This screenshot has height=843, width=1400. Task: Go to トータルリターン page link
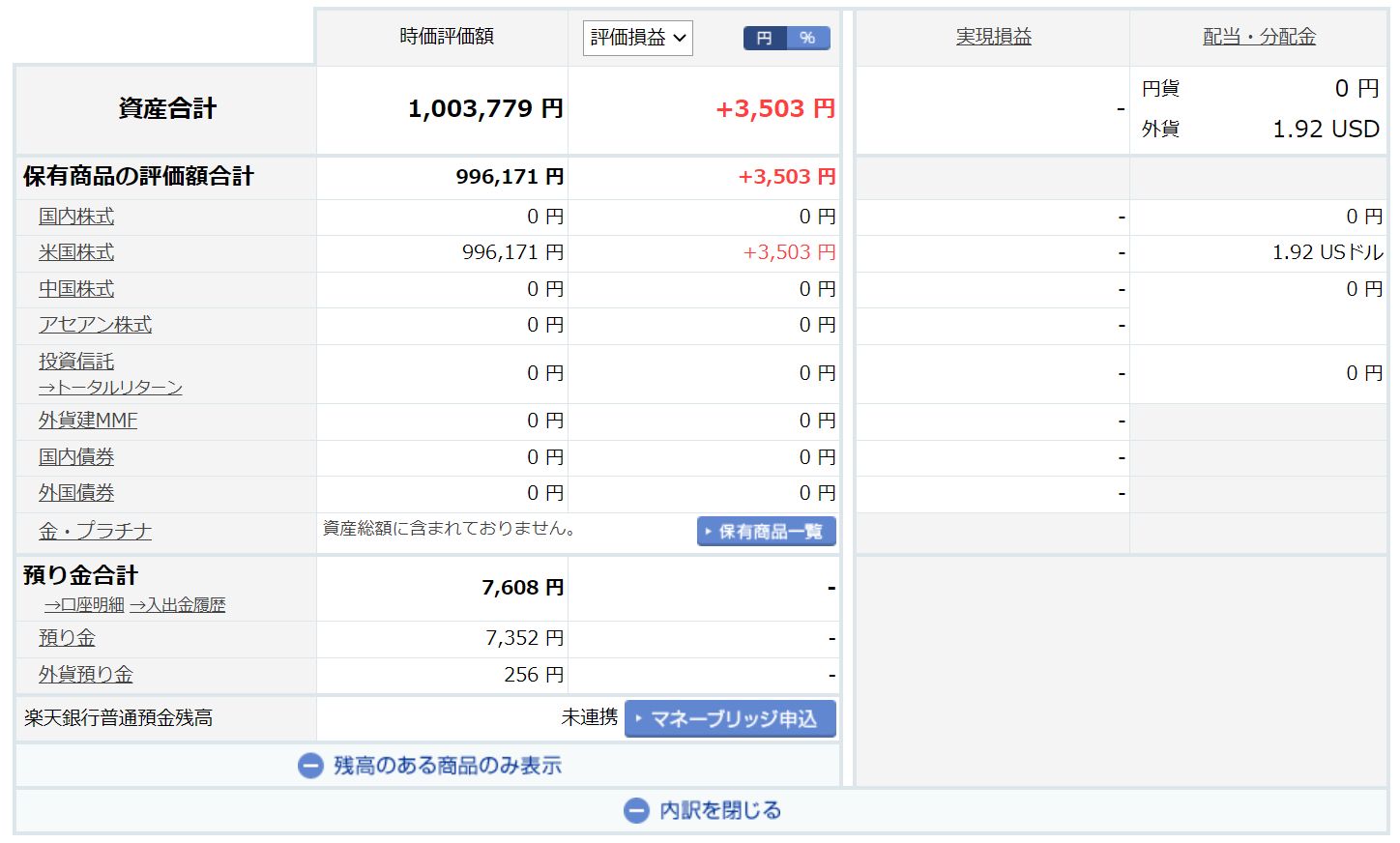pos(110,388)
